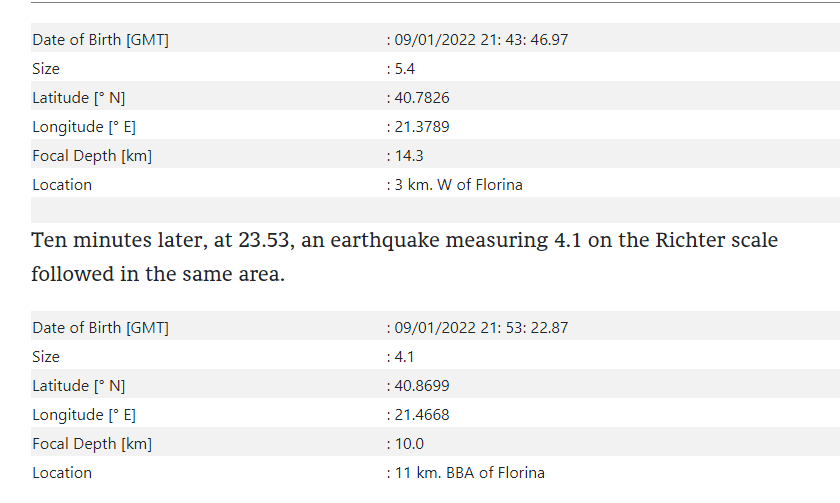The width and height of the screenshot is (840, 503).
Task: Click the location '3 km. W of Florina'
Action: coord(456,185)
